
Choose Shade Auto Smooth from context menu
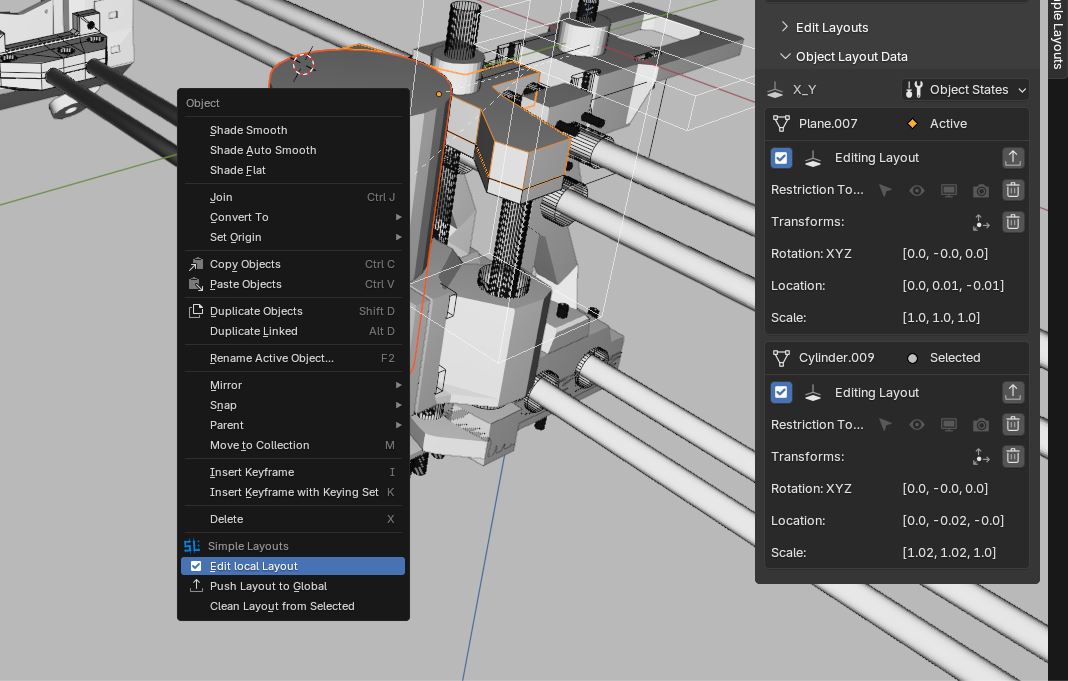point(263,150)
